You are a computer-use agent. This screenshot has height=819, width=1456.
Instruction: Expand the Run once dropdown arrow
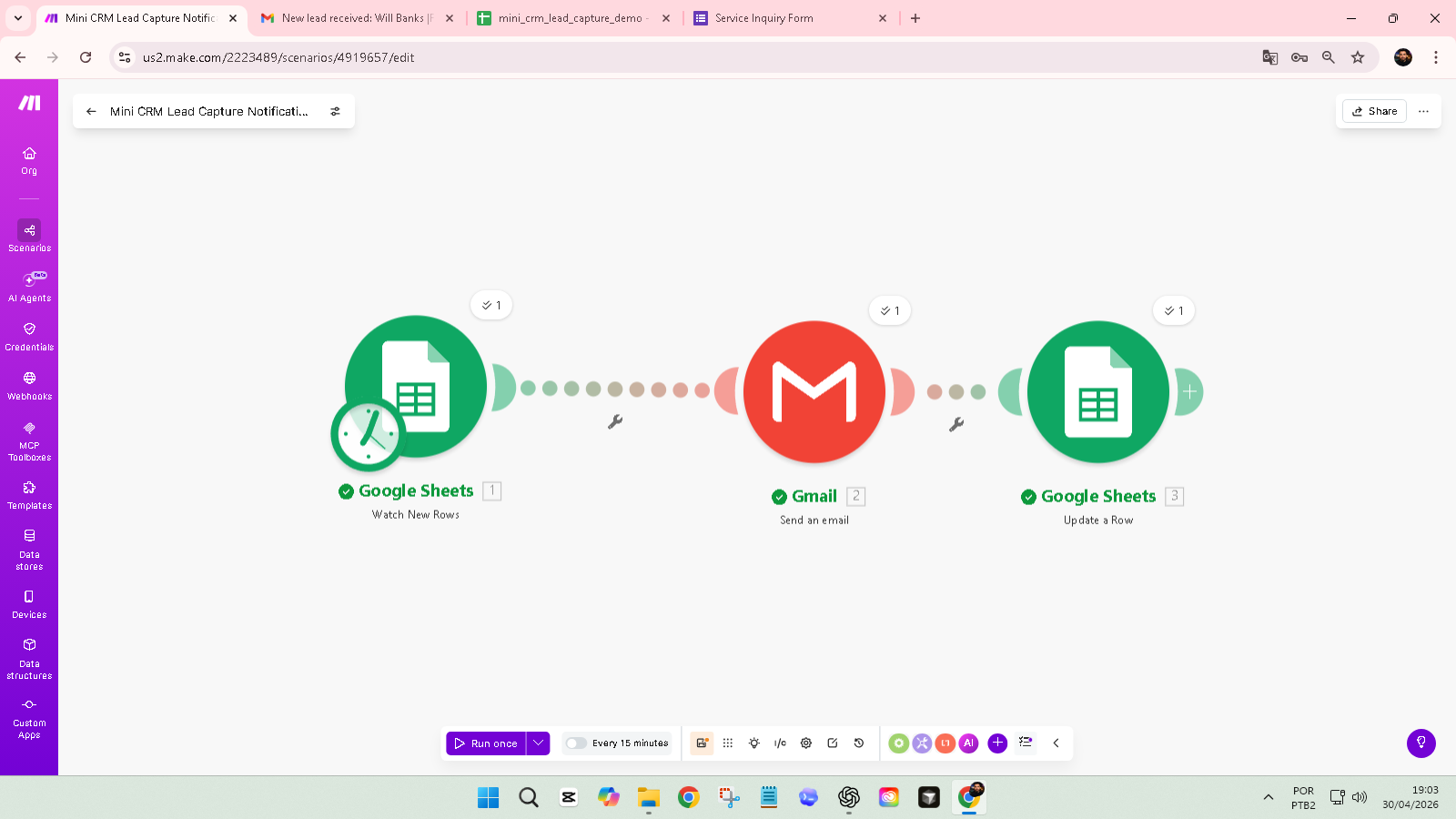pyautogui.click(x=539, y=743)
